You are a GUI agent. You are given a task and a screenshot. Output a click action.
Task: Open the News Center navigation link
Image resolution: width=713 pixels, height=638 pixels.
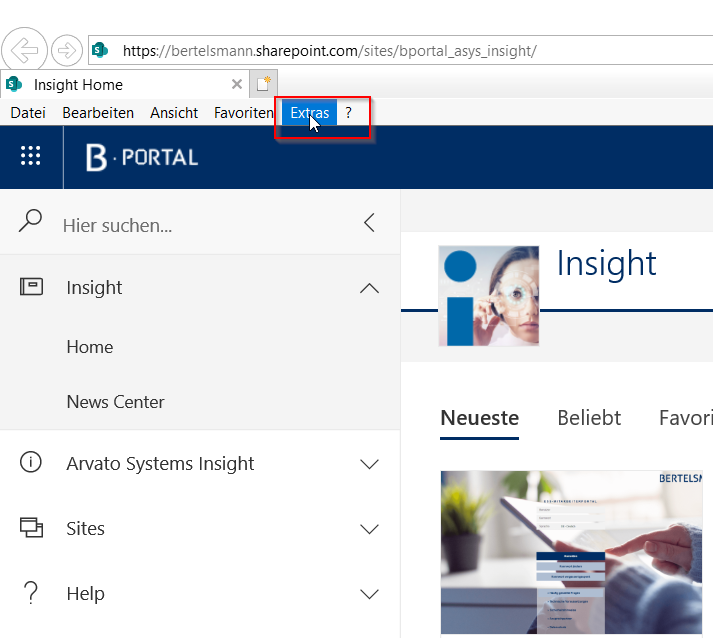(x=115, y=402)
